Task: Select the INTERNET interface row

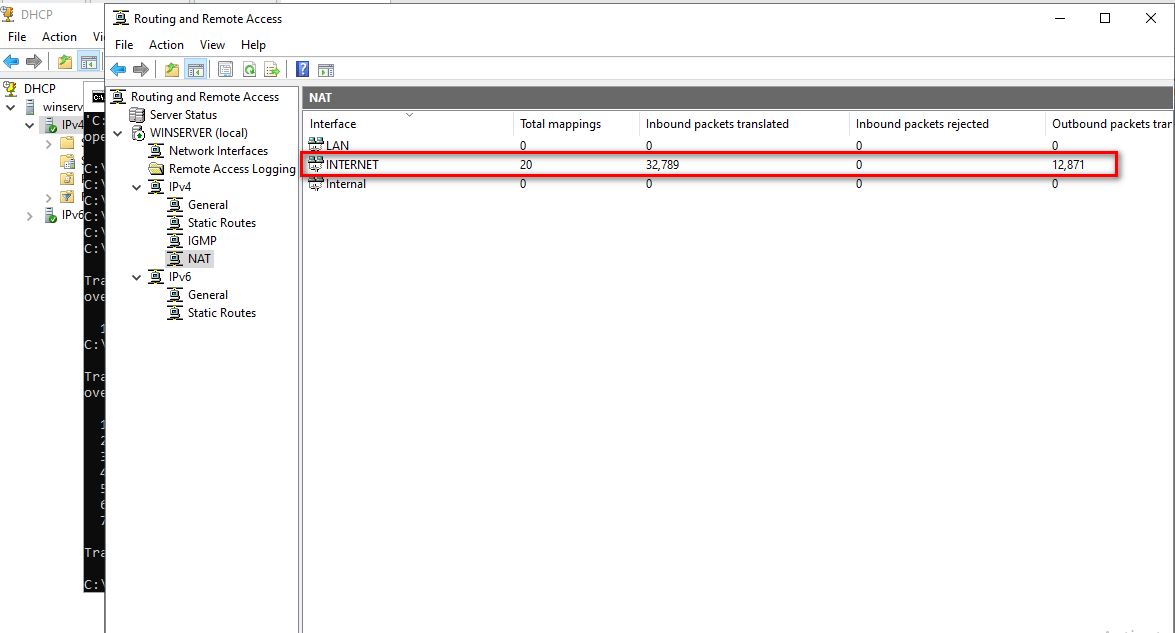Action: coord(352,164)
